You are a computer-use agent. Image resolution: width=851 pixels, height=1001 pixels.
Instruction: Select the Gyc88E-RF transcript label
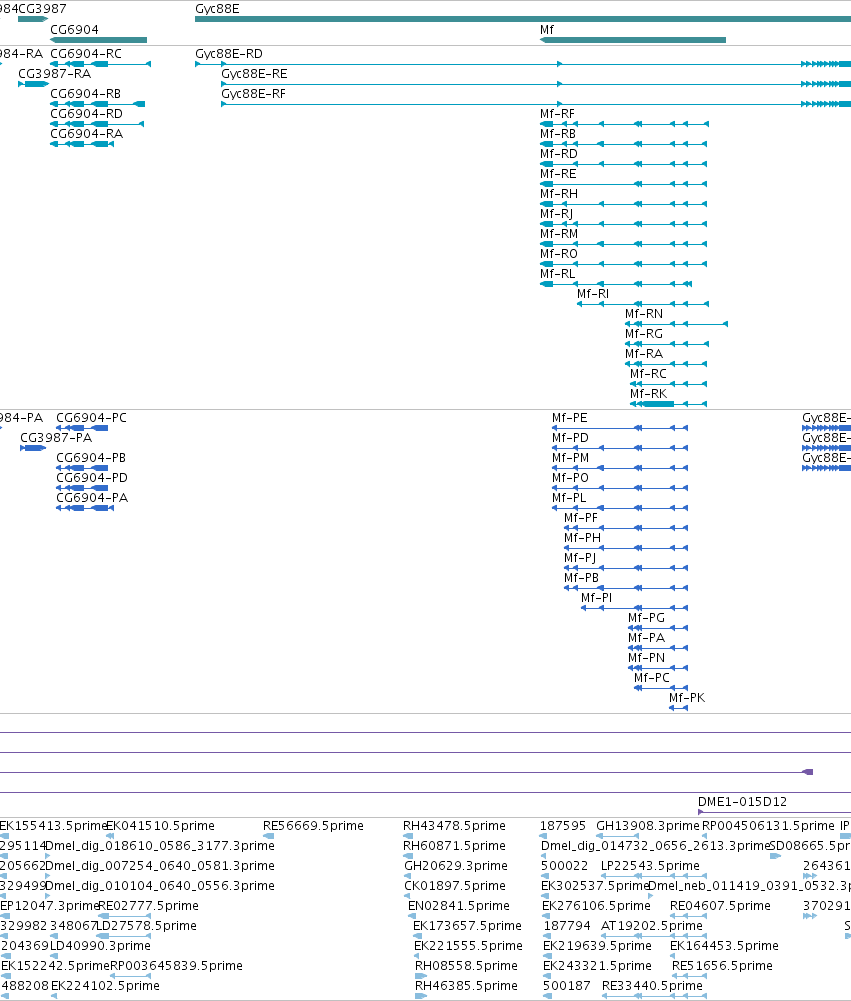click(x=253, y=94)
